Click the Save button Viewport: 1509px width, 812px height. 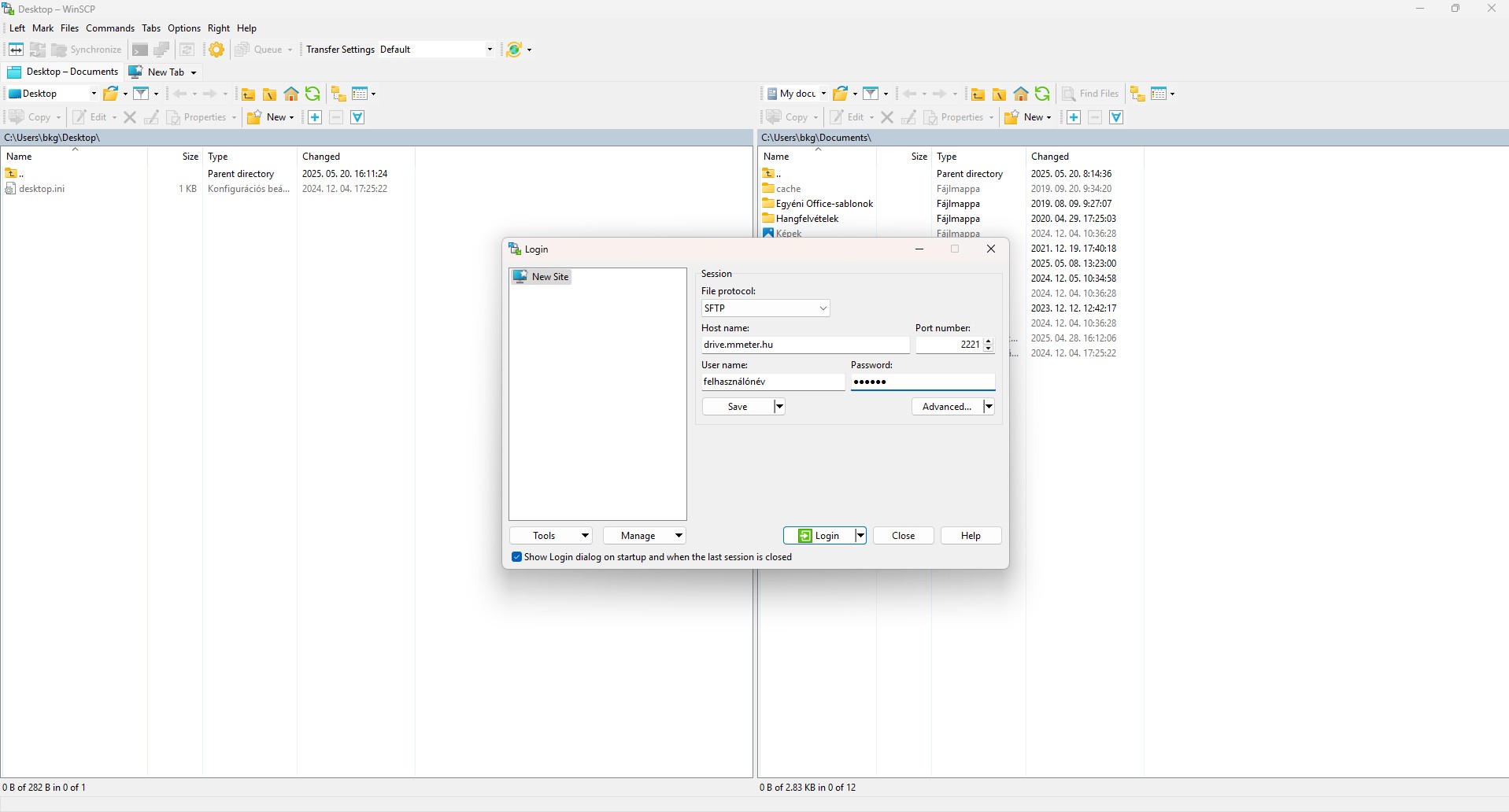pos(738,407)
